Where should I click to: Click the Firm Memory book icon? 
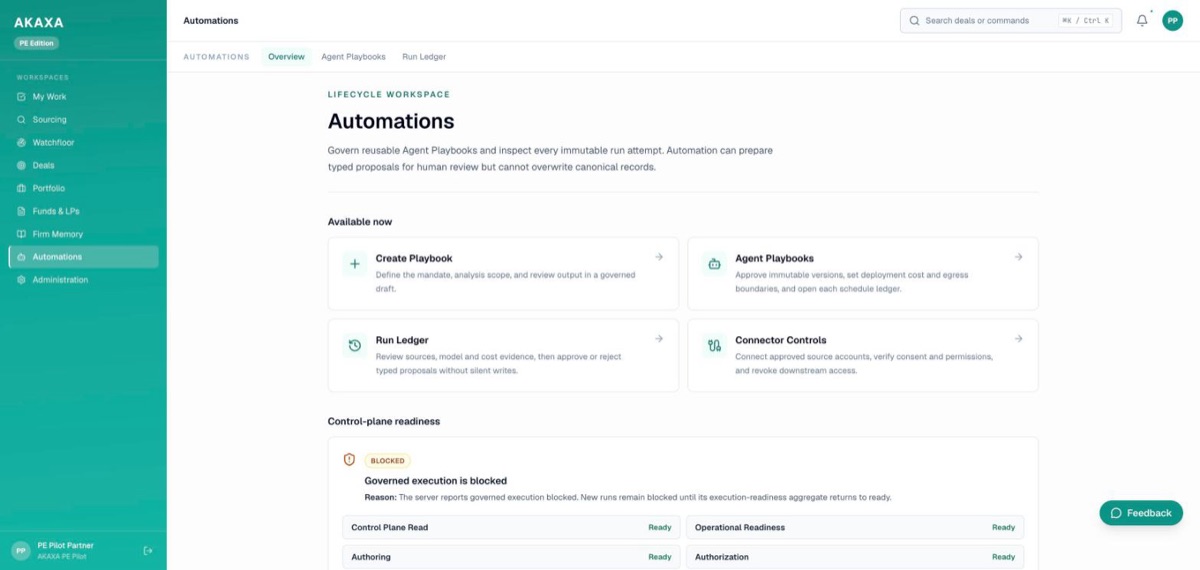pos(22,234)
